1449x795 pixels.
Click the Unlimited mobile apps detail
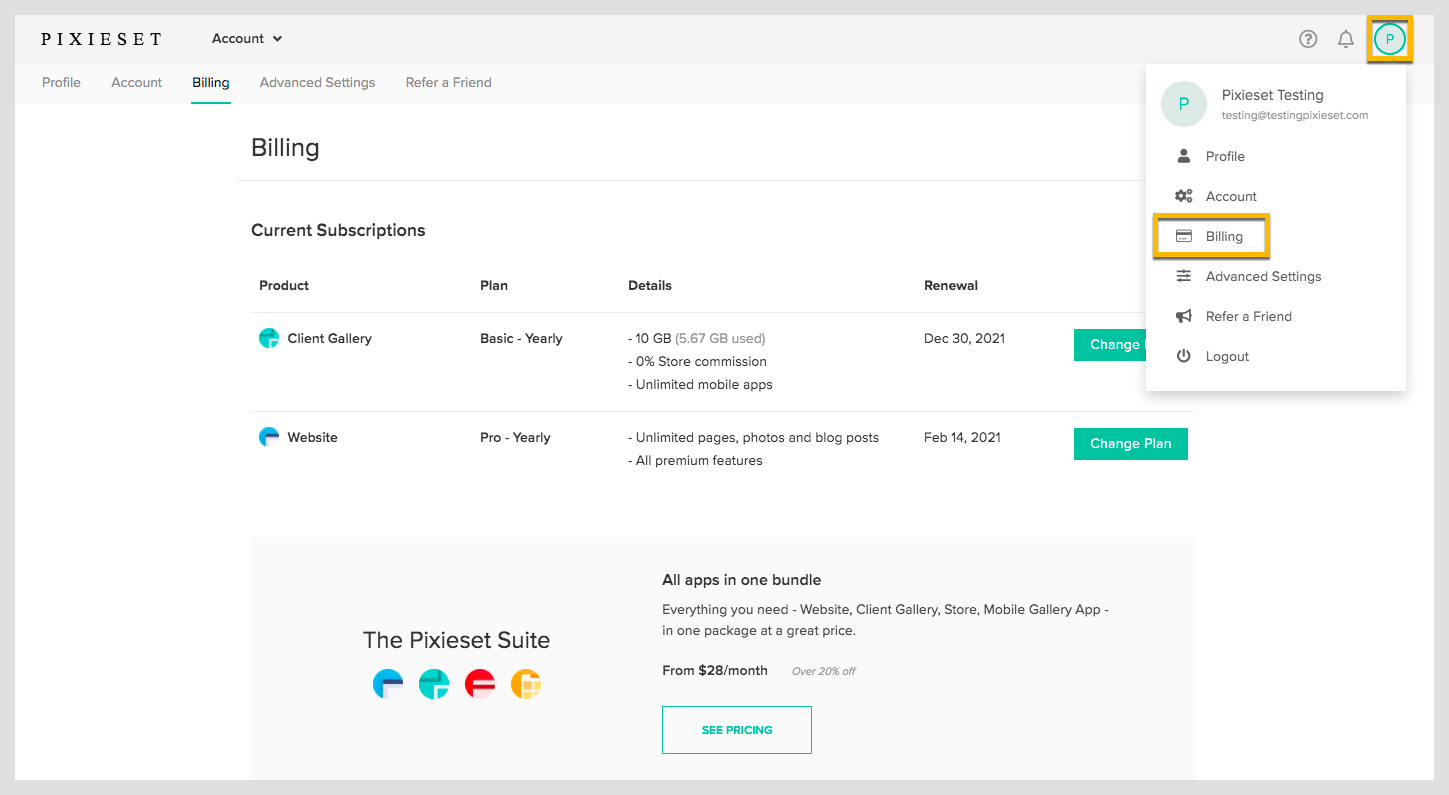(x=701, y=385)
